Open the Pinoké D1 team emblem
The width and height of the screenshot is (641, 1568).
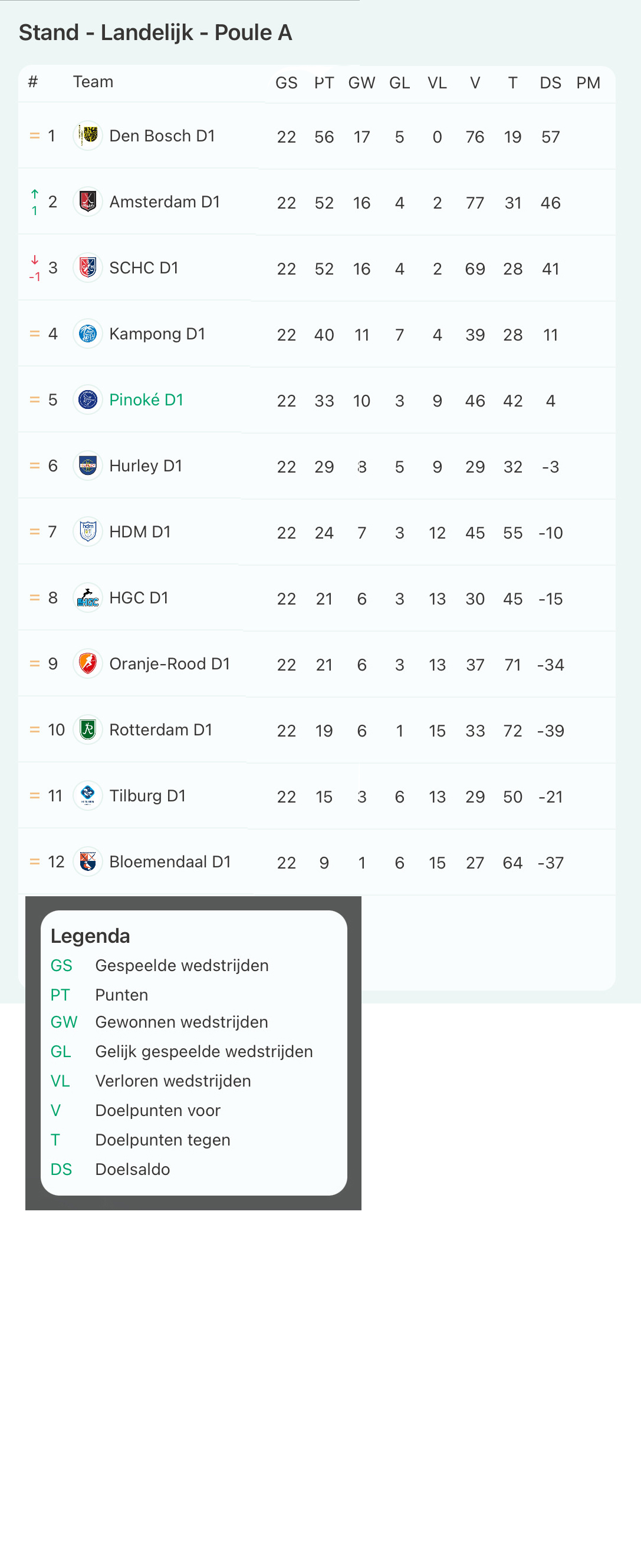(x=88, y=400)
